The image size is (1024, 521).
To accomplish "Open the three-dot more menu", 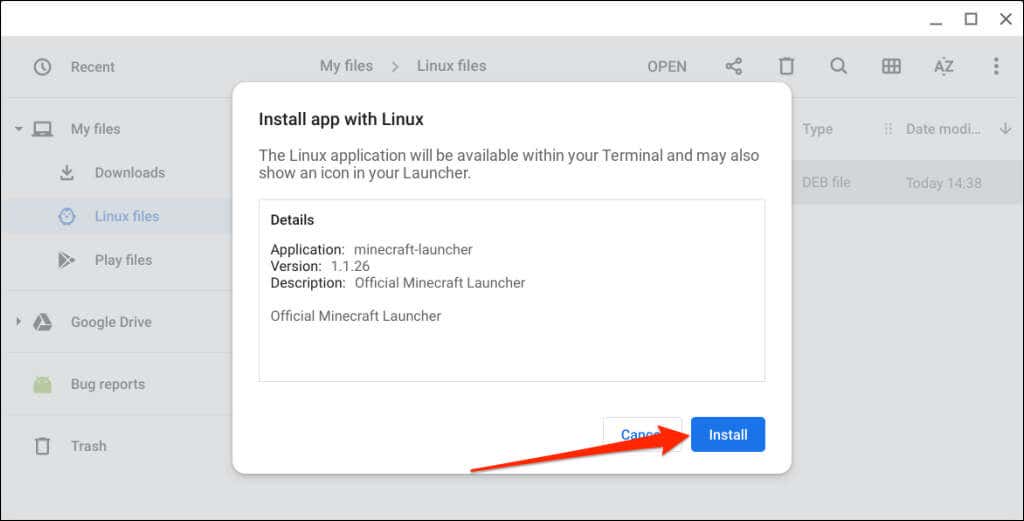I will point(996,66).
